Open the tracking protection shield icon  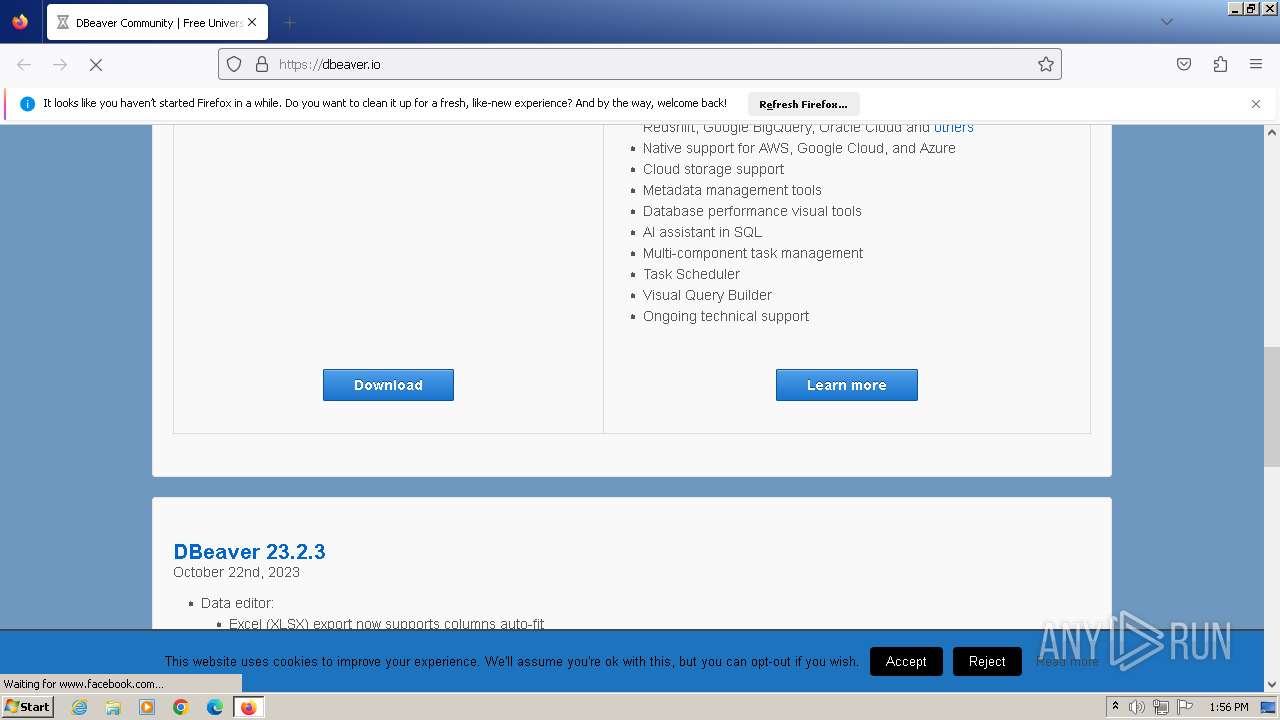[234, 64]
